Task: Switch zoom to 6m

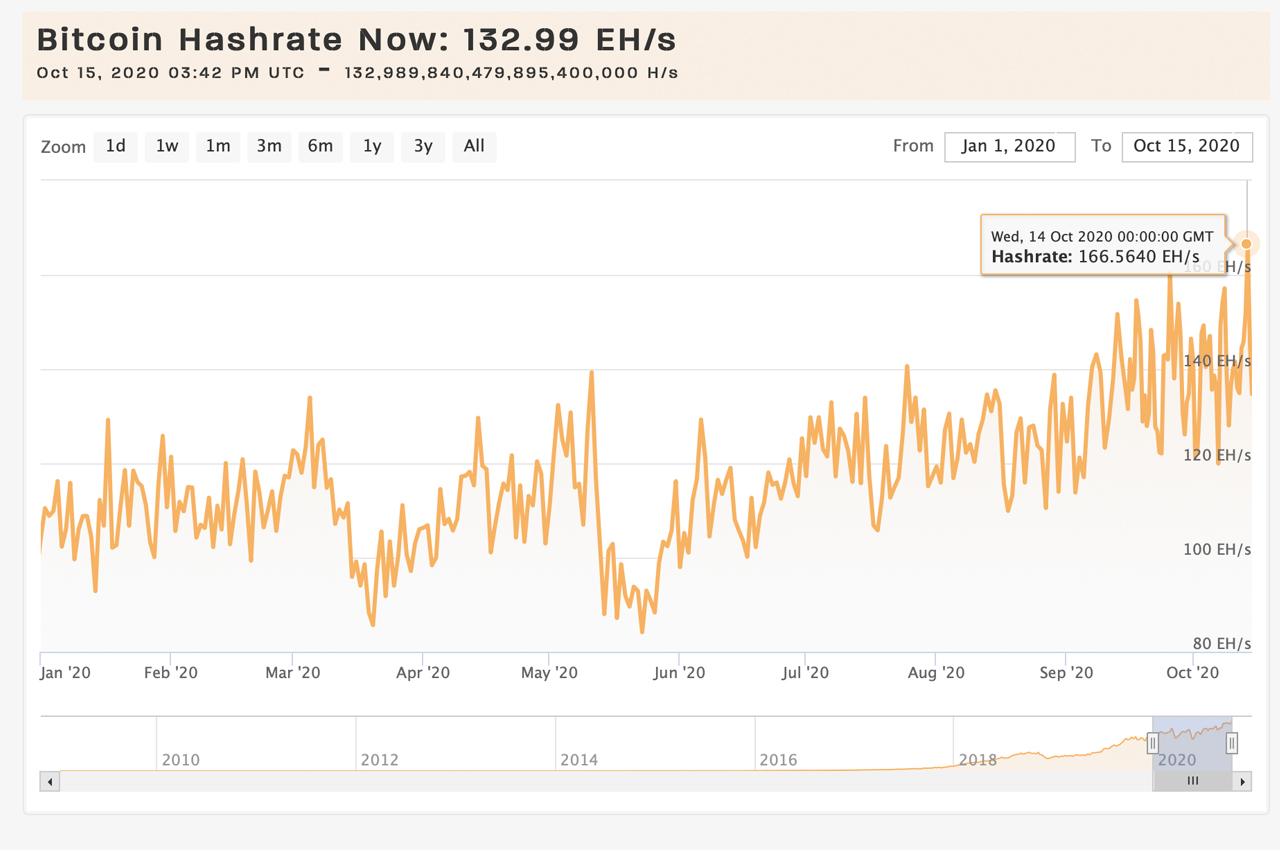Action: 320,146
